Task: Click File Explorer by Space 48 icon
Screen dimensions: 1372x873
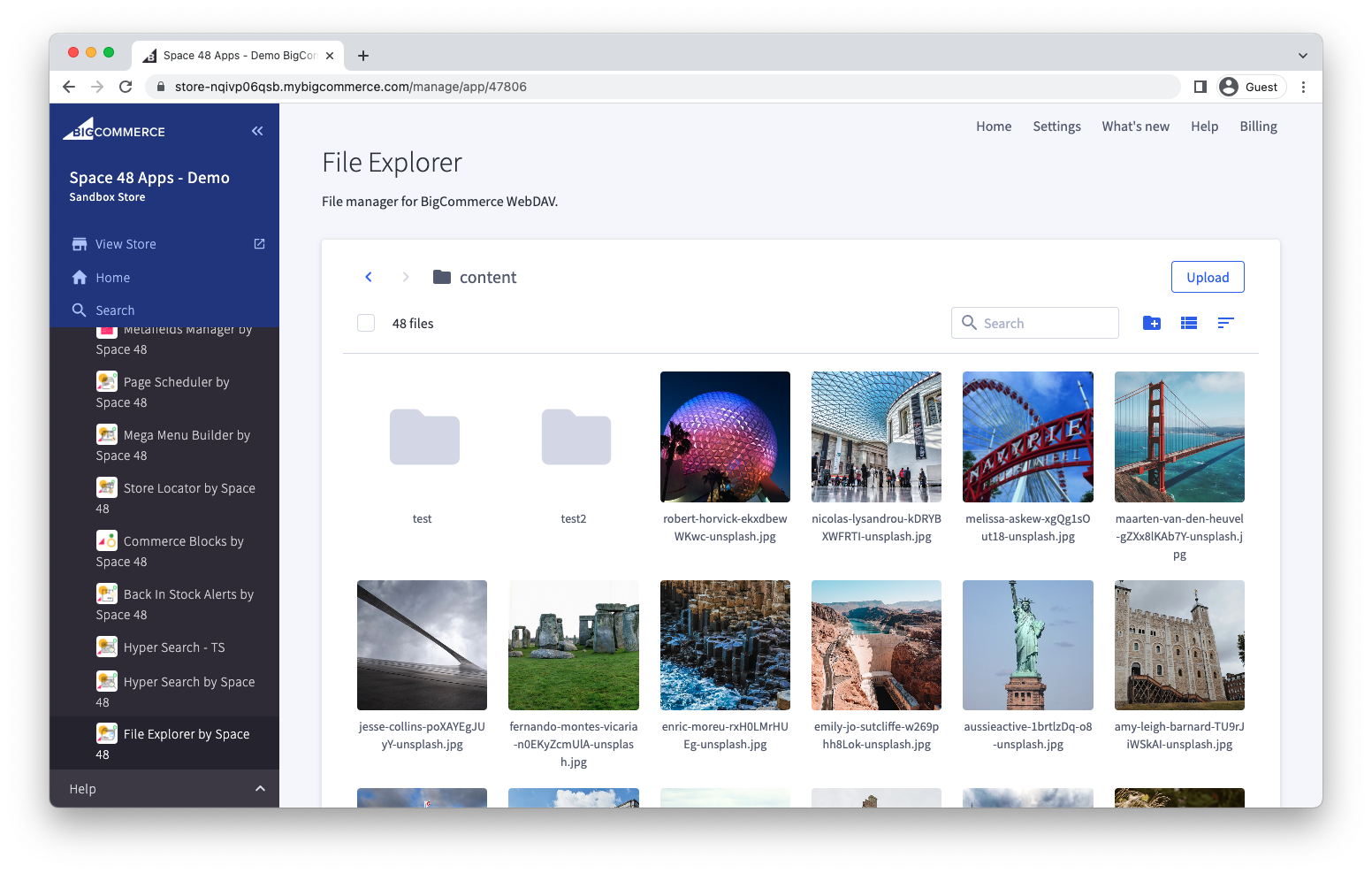Action: [107, 733]
